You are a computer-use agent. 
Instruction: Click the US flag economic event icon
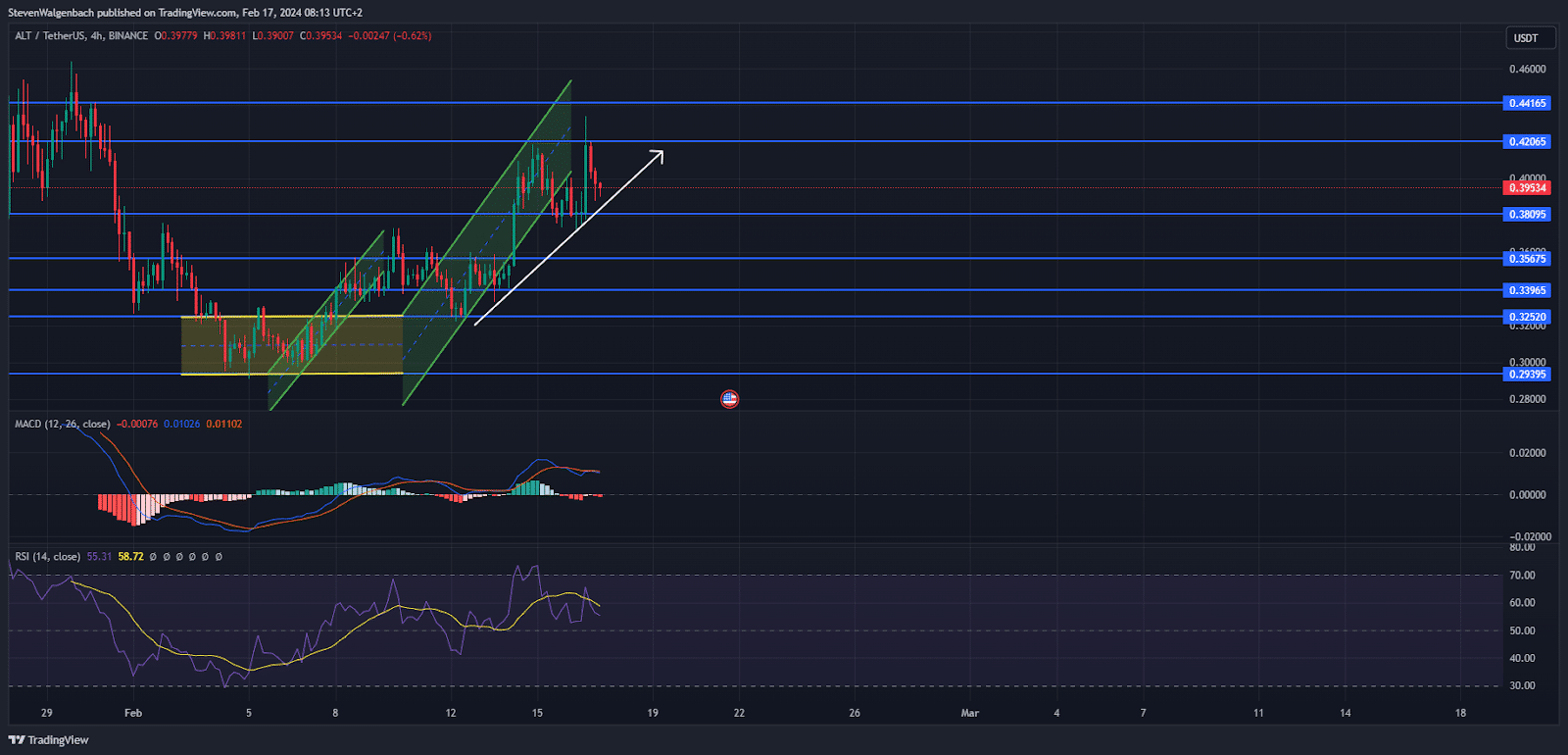(x=729, y=399)
